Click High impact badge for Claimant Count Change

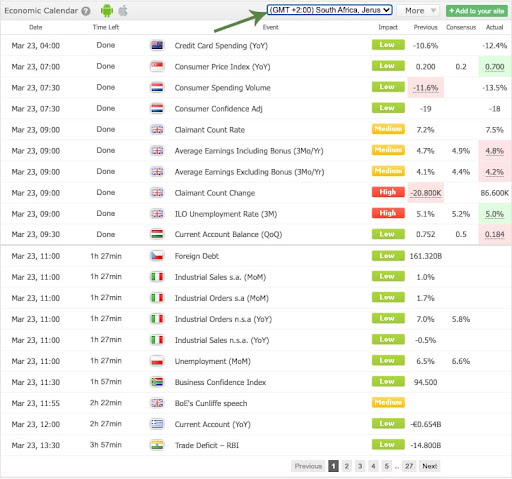coord(388,192)
